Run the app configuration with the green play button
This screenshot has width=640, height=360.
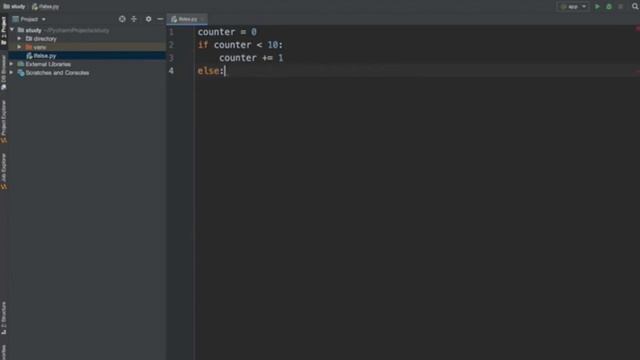[597, 7]
